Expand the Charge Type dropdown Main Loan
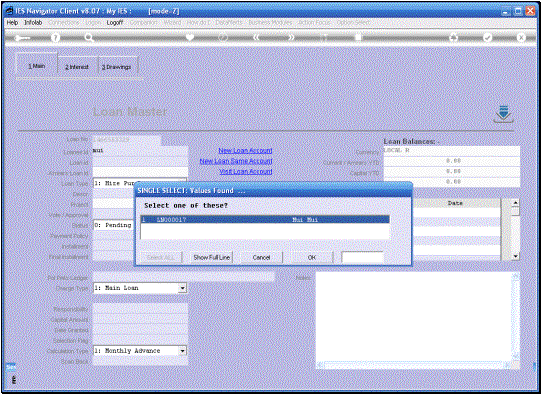 pos(183,288)
